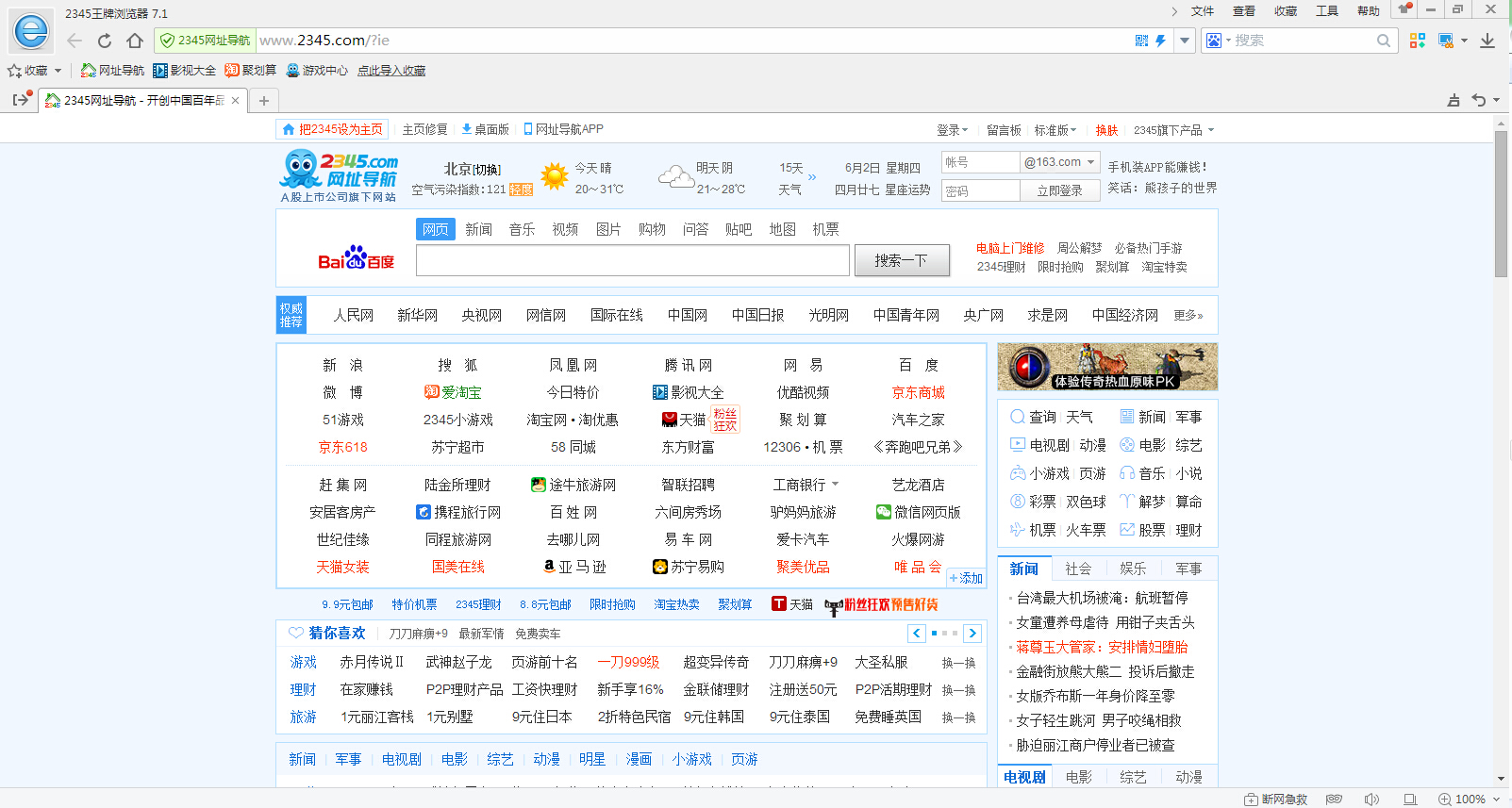Open 查看 menu
The width and height of the screenshot is (1512, 808).
pos(1244,11)
